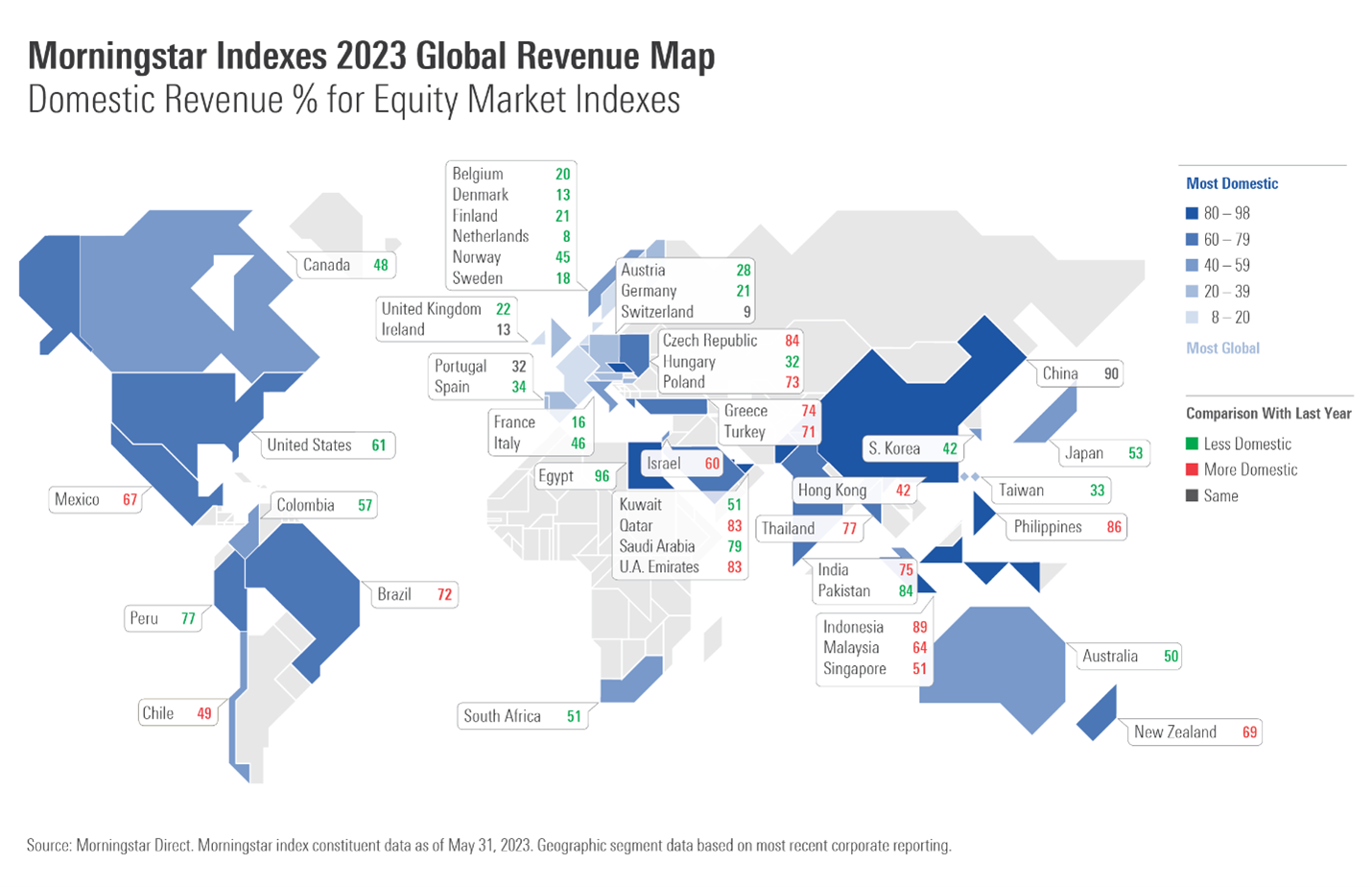The width and height of the screenshot is (1372, 887).
Task: Click the 60 – 79 legend swatch
Action: coord(1192,239)
